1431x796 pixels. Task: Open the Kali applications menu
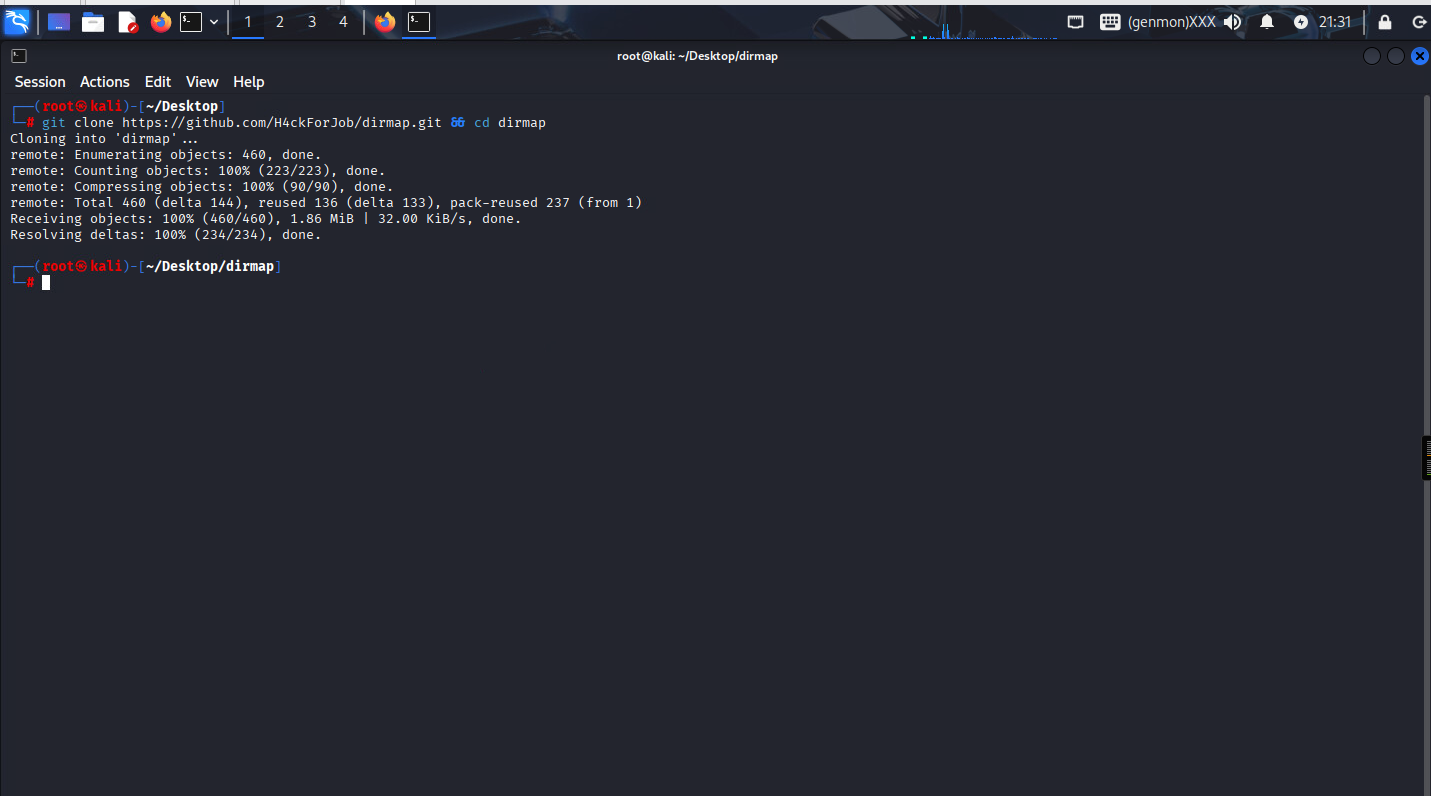pos(17,21)
